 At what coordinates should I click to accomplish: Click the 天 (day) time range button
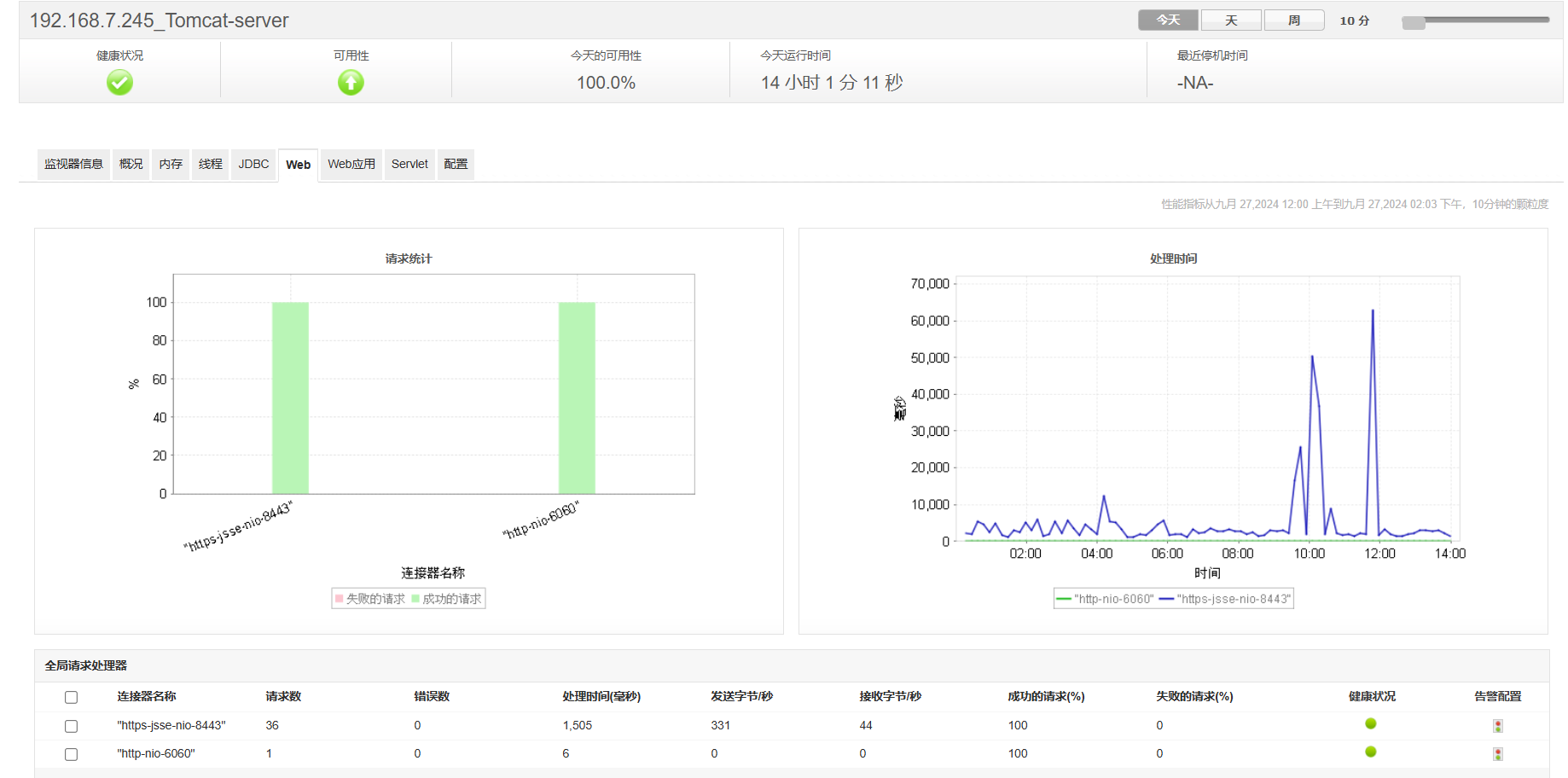coord(1230,20)
